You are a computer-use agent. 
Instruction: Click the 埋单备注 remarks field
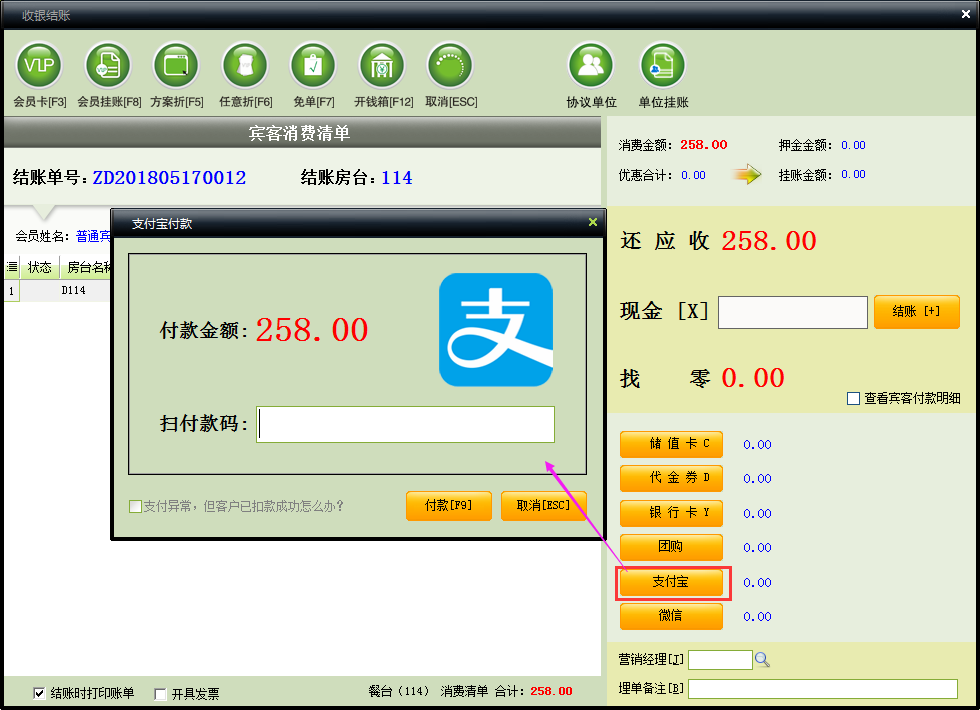pyautogui.click(x=822, y=689)
